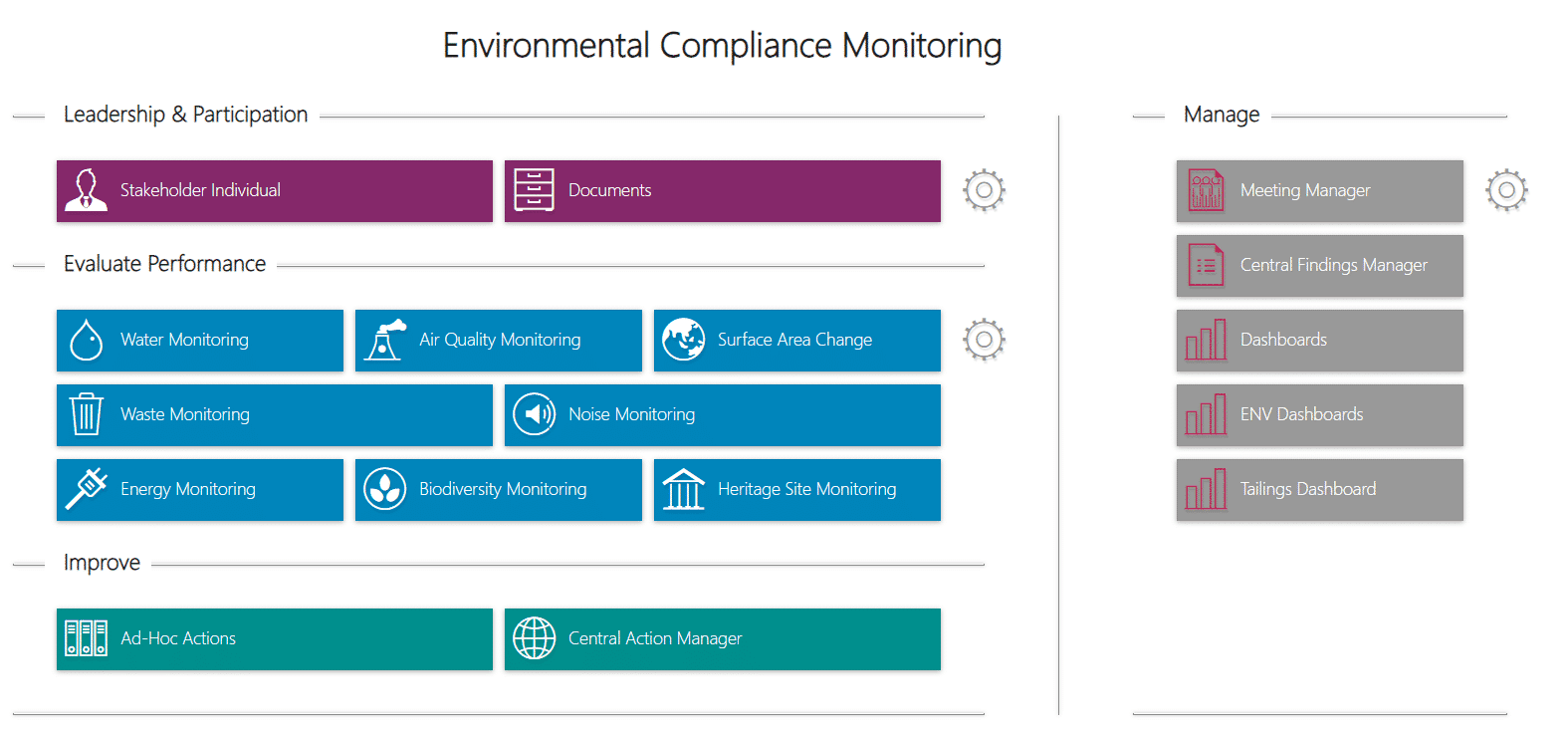Open the Dashboards tile in Manage

pyautogui.click(x=1320, y=341)
